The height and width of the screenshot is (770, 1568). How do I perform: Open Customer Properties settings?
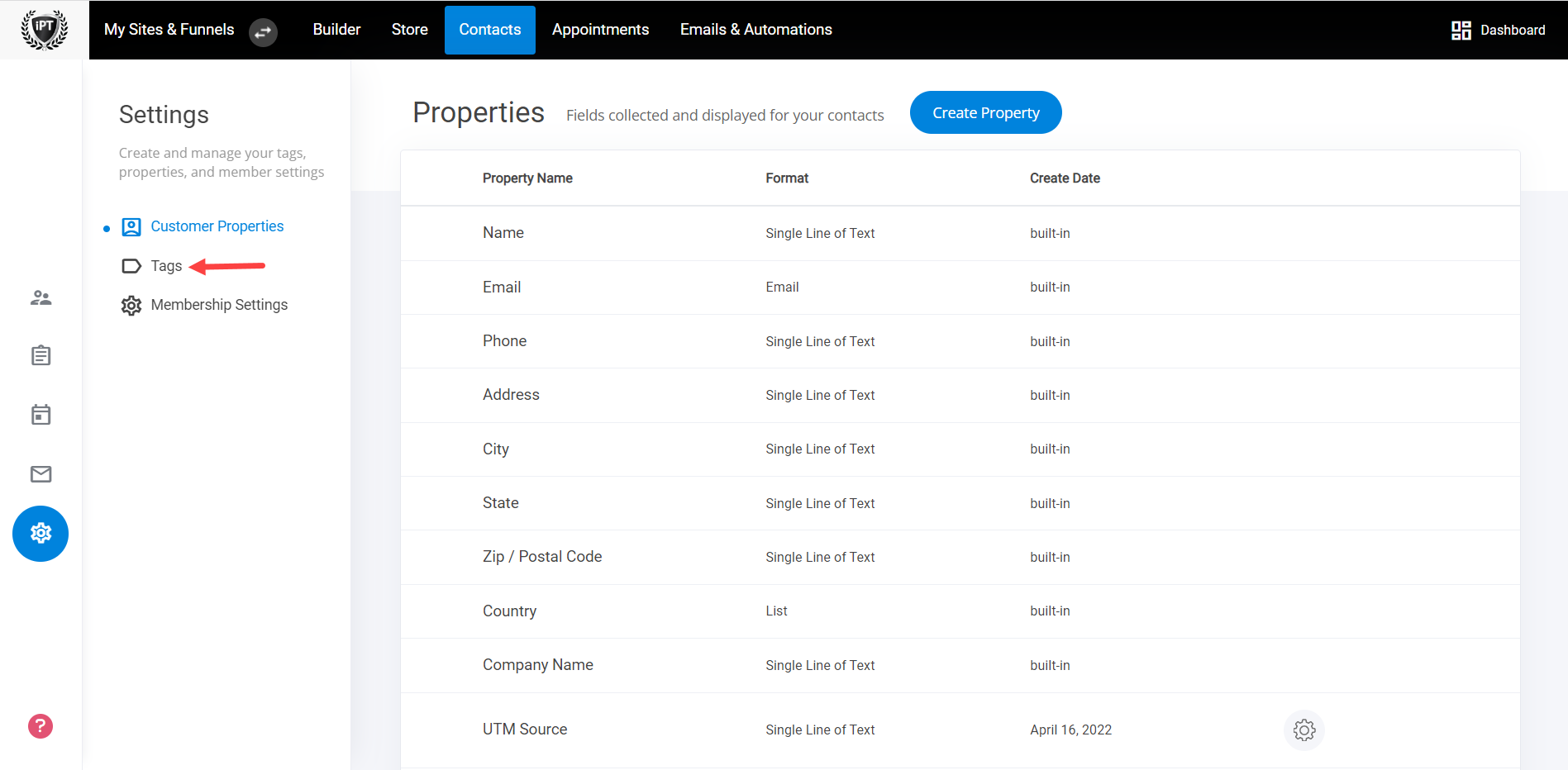(x=217, y=226)
